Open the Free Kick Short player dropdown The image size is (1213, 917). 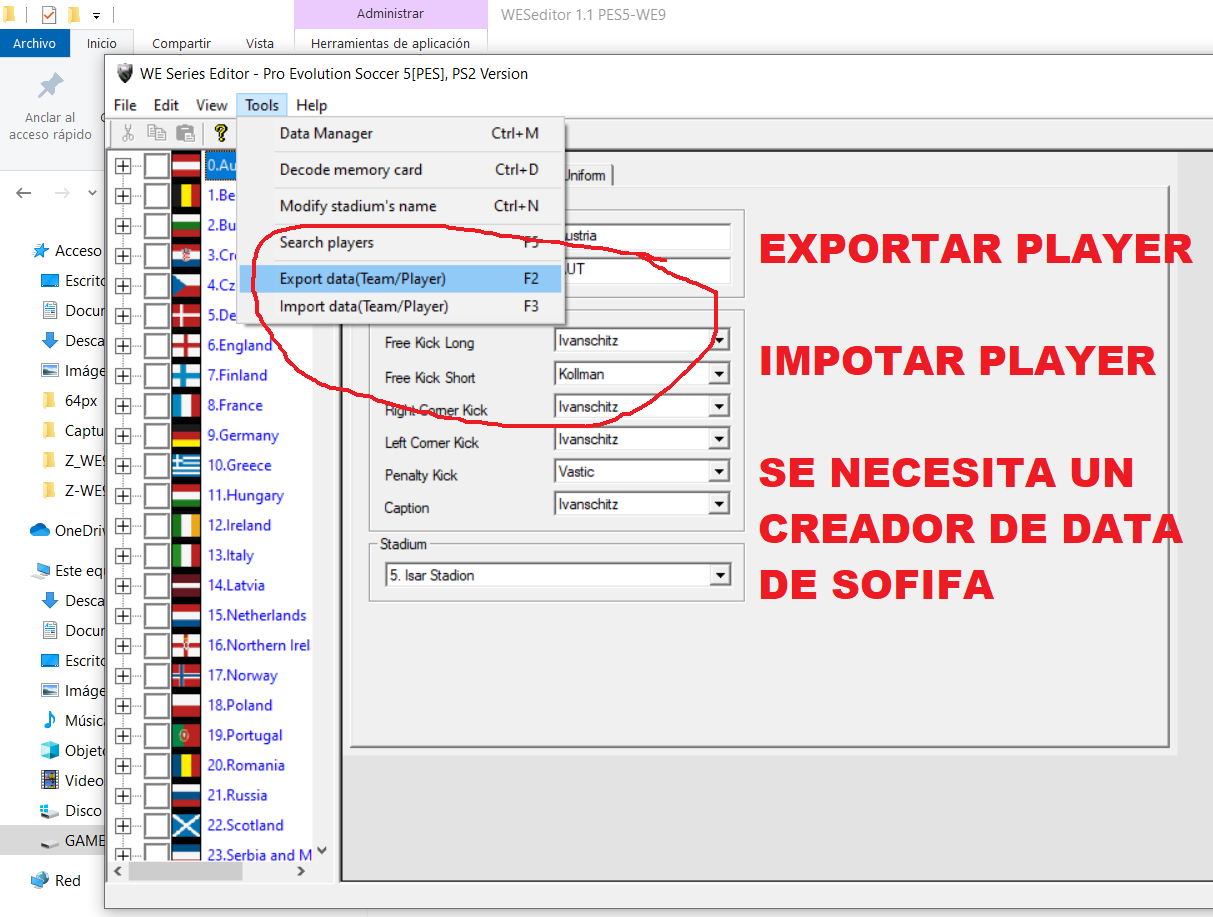click(719, 374)
